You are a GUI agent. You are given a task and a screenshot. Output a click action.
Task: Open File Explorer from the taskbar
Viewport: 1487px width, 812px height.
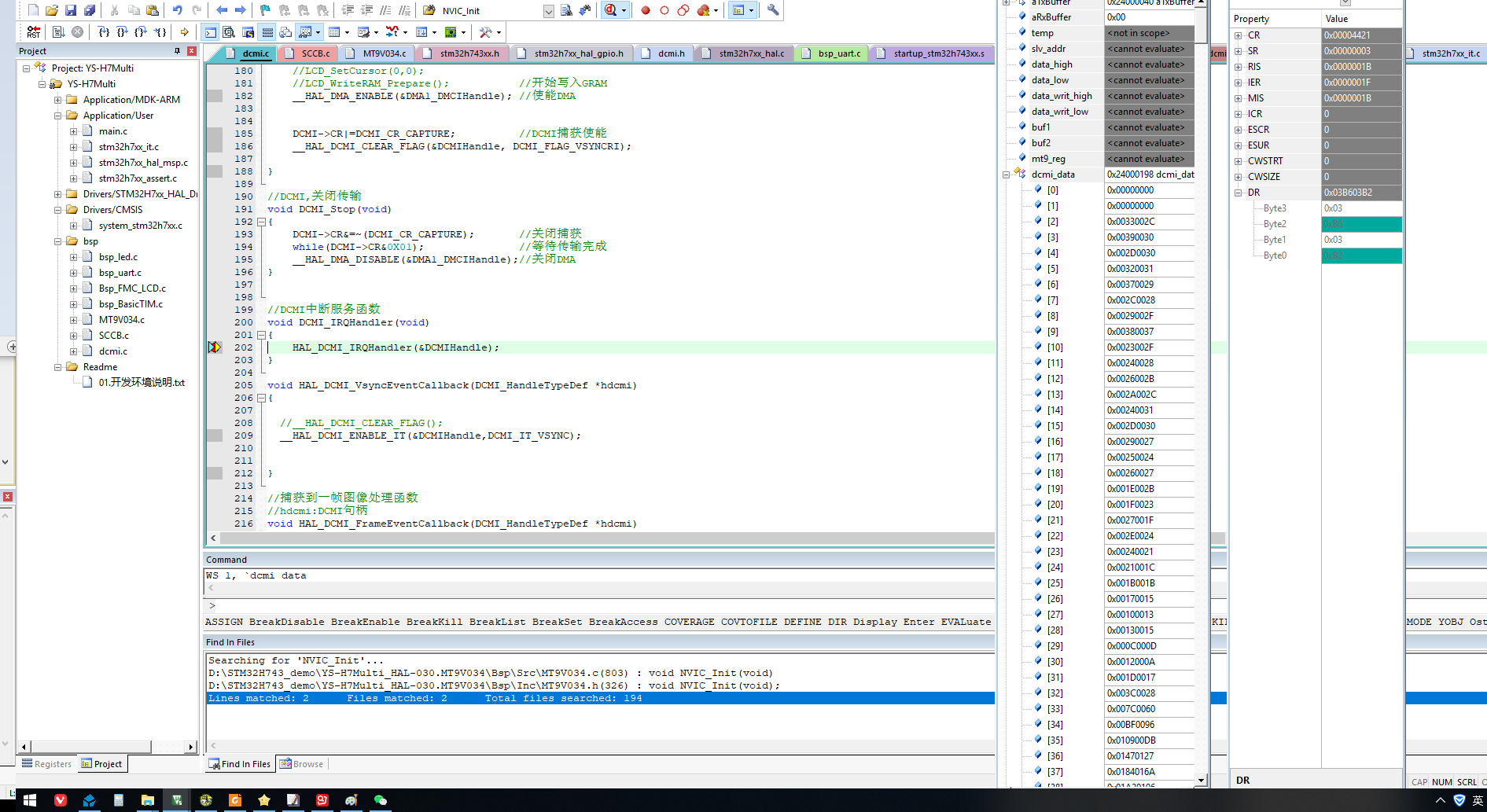tap(147, 800)
